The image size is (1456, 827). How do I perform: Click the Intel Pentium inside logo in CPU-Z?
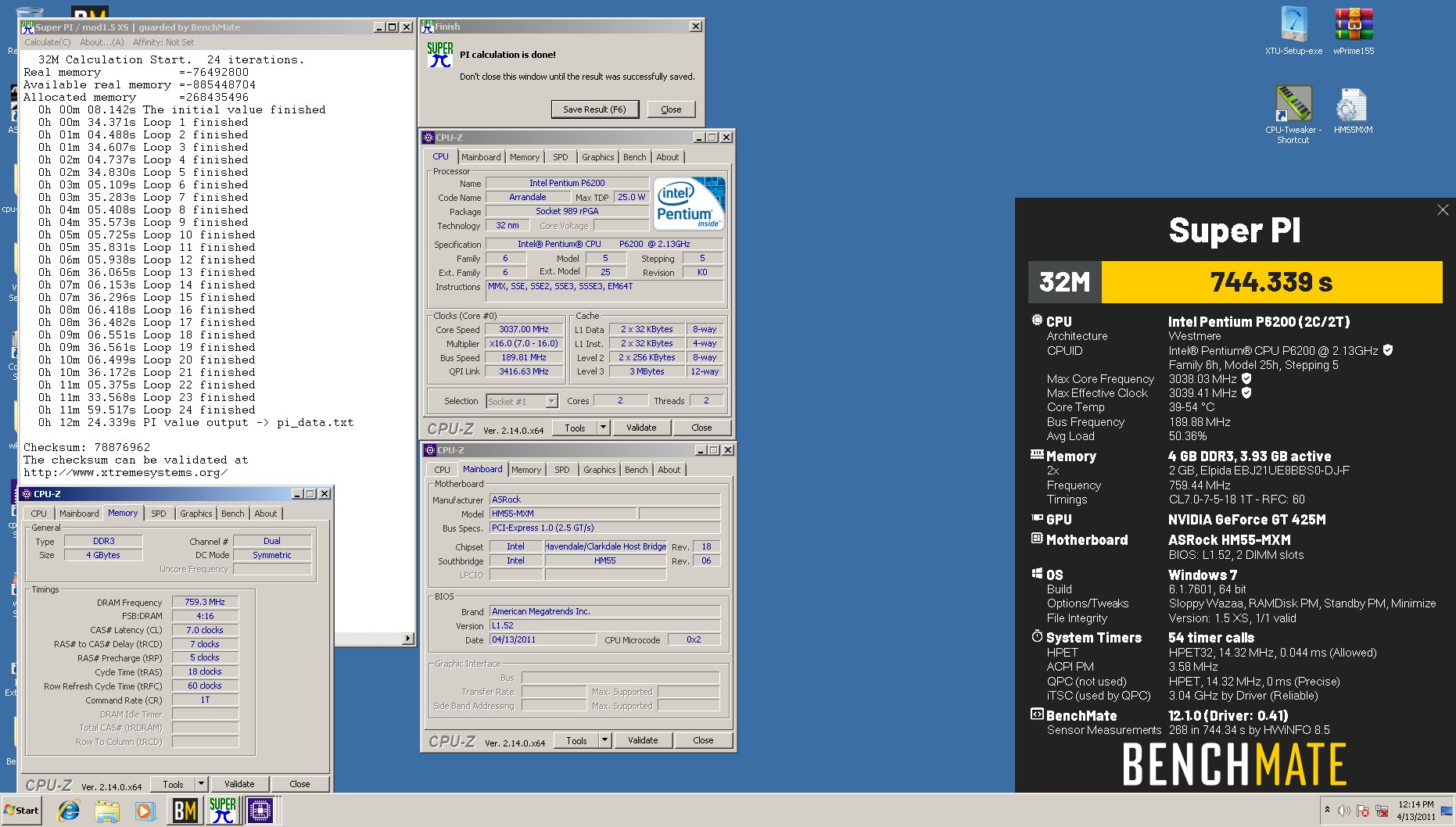click(x=689, y=203)
